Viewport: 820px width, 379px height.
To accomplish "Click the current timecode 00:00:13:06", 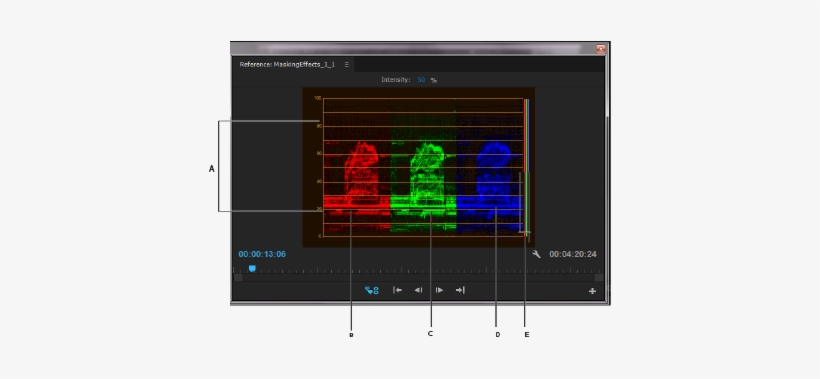I will pos(262,254).
